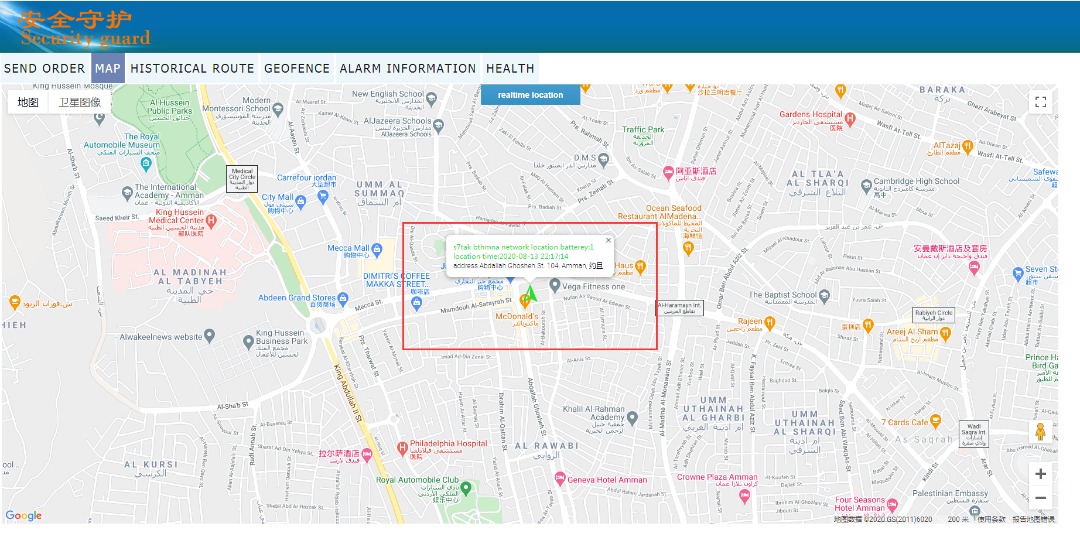The height and width of the screenshot is (540, 1080).
Task: Close the location info popup
Action: pos(608,240)
